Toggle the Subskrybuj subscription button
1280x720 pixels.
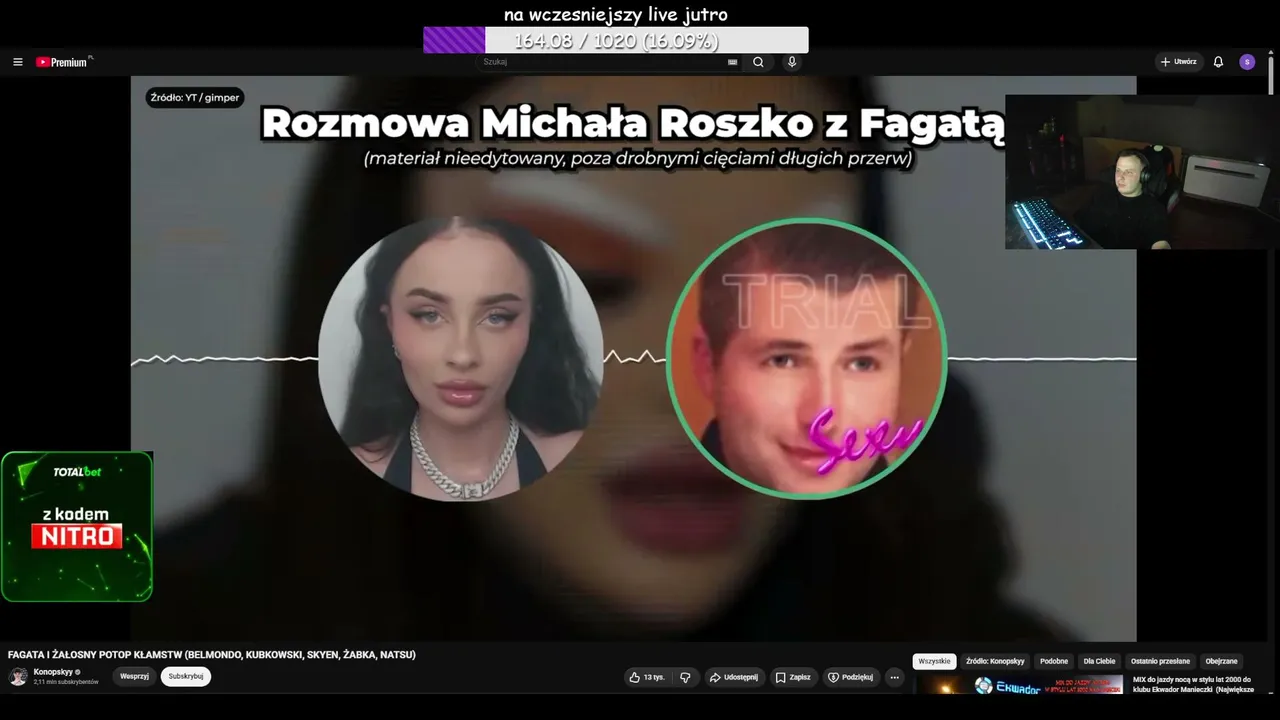[x=186, y=677]
